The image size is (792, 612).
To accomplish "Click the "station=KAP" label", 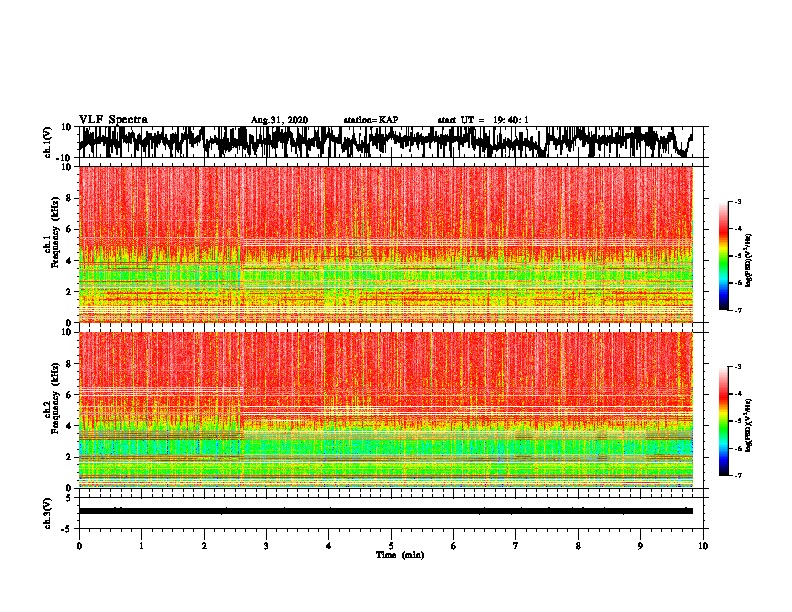I will click(x=371, y=120).
